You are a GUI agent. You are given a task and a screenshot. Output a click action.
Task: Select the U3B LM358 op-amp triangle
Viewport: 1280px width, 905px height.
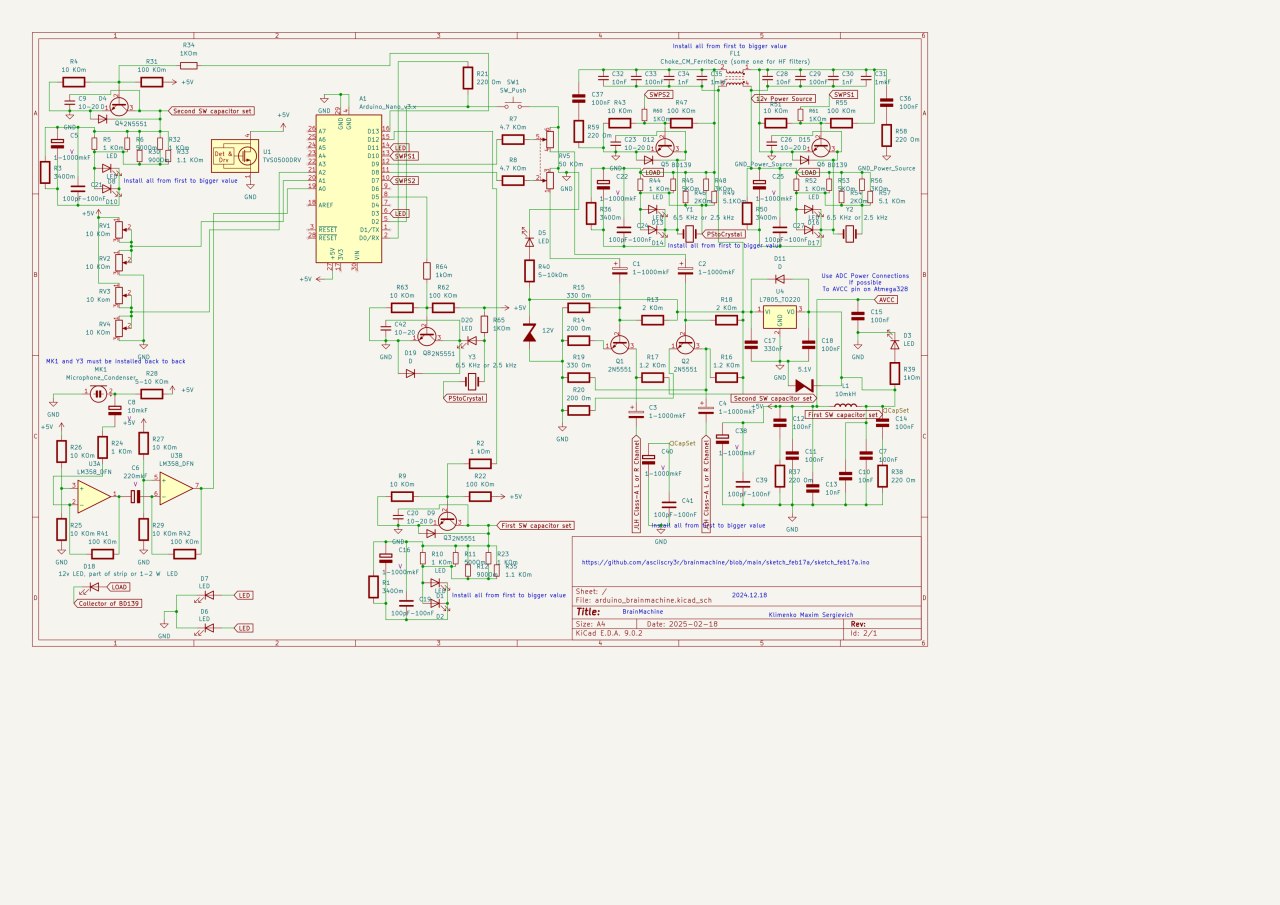click(177, 487)
